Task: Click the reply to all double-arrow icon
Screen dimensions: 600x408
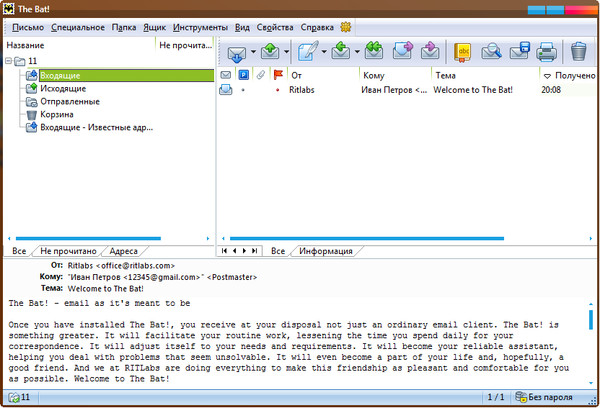Action: coord(374,51)
